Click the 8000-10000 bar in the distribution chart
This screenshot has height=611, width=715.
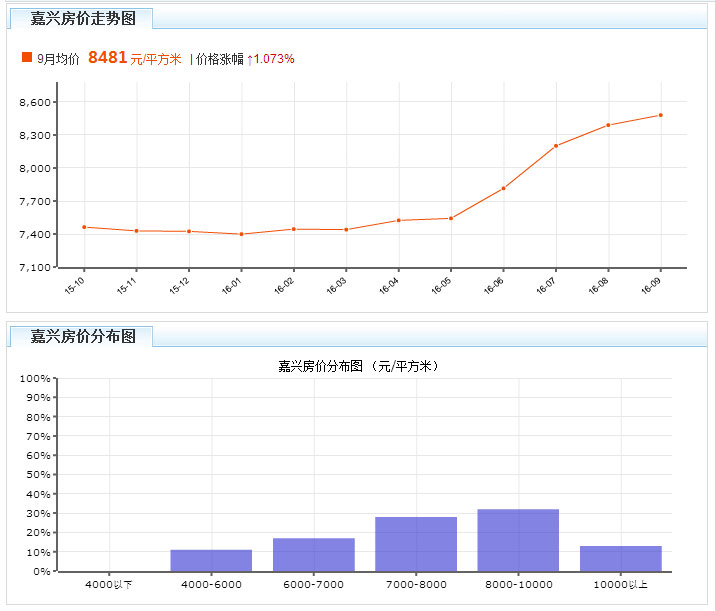(x=518, y=540)
